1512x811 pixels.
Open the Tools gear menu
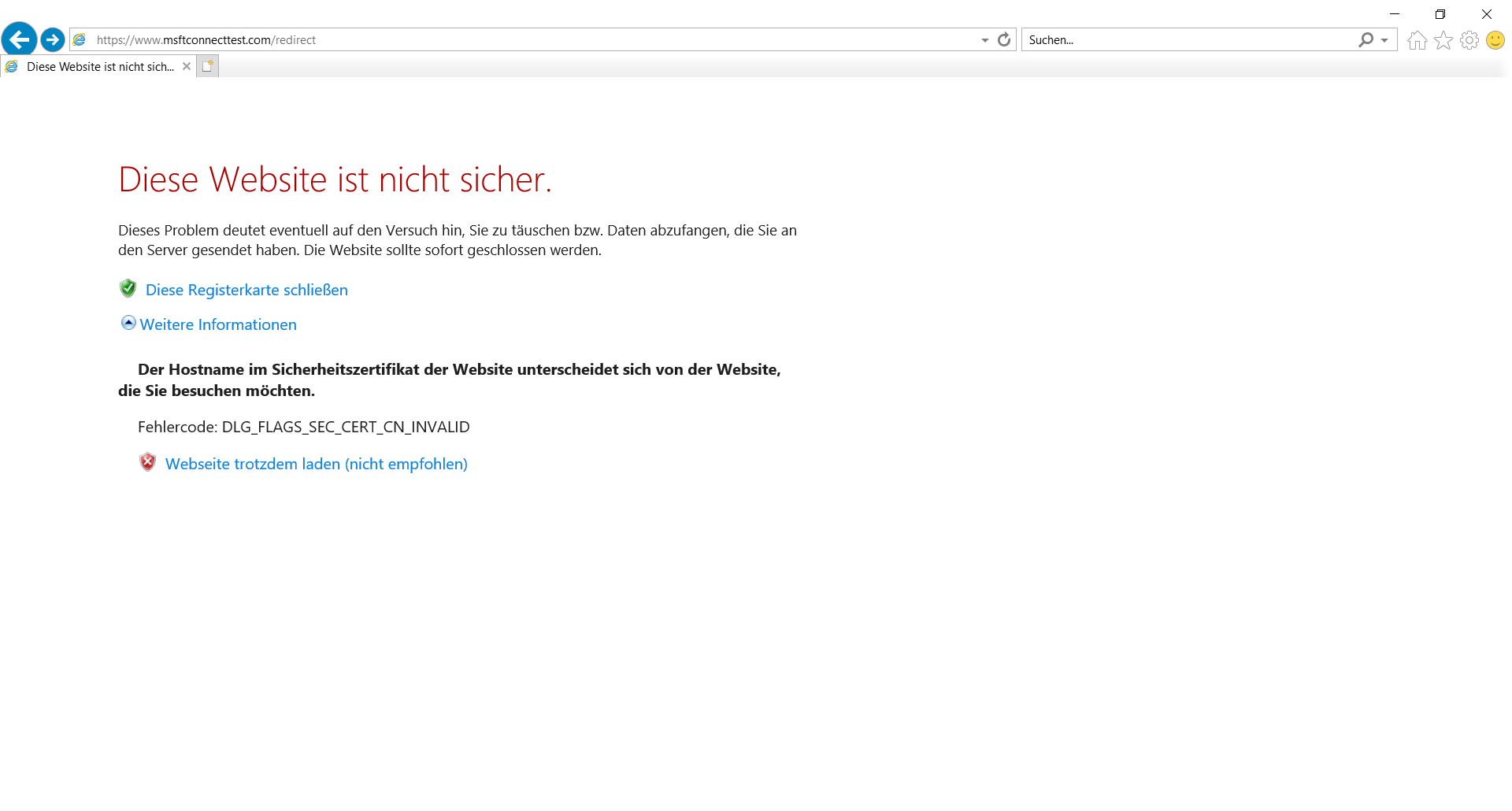pos(1469,40)
